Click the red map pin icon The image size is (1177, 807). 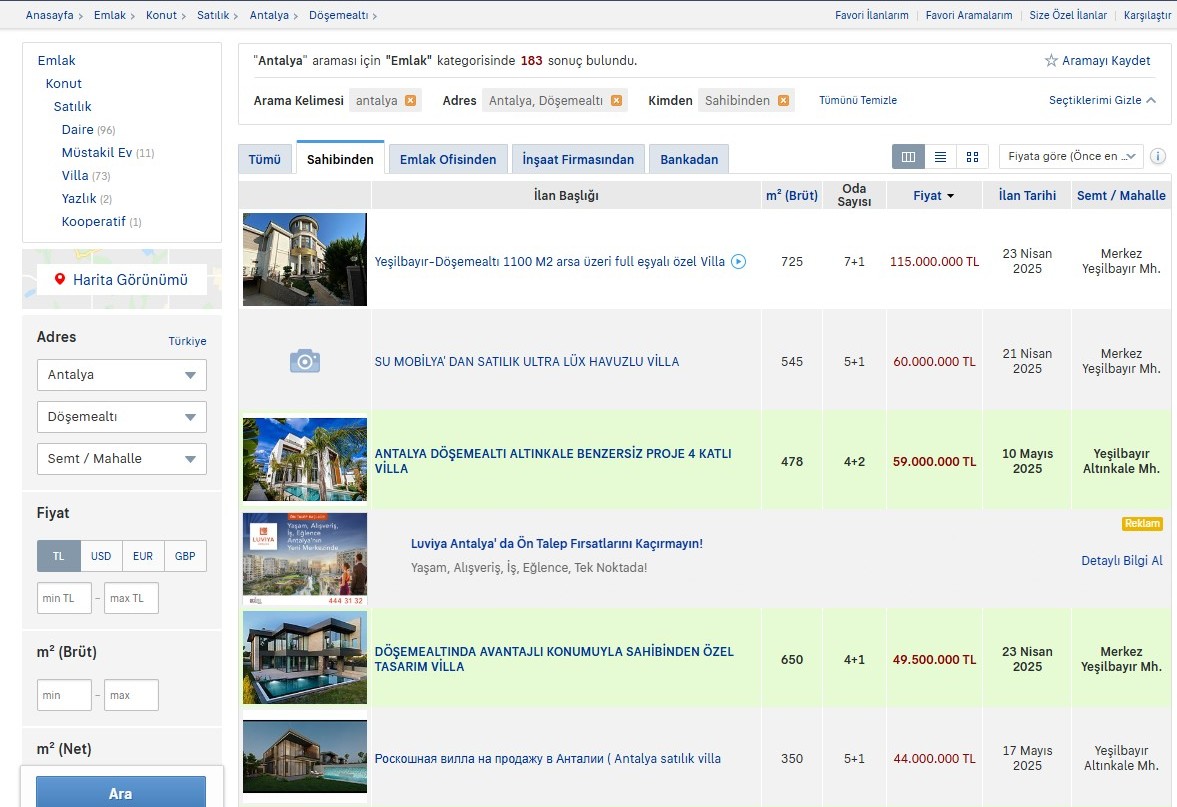60,279
